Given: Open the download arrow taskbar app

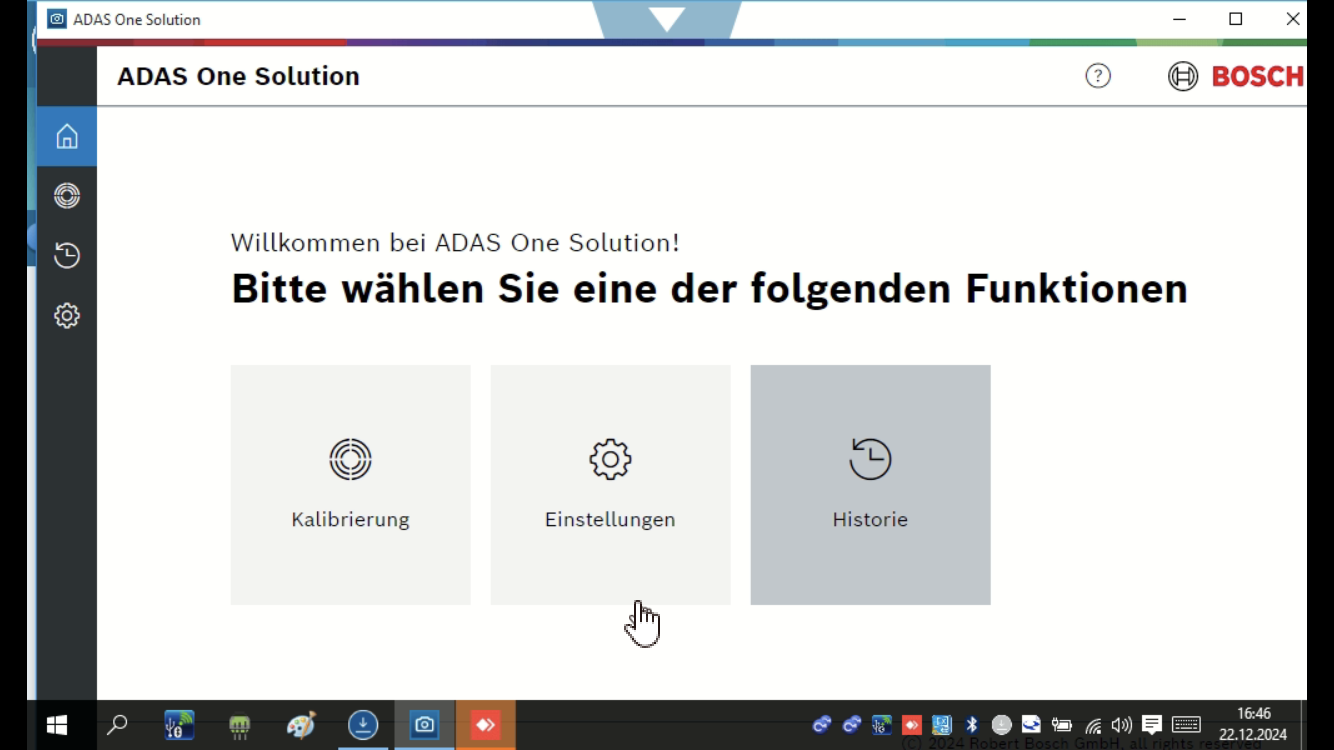Looking at the screenshot, I should point(363,725).
